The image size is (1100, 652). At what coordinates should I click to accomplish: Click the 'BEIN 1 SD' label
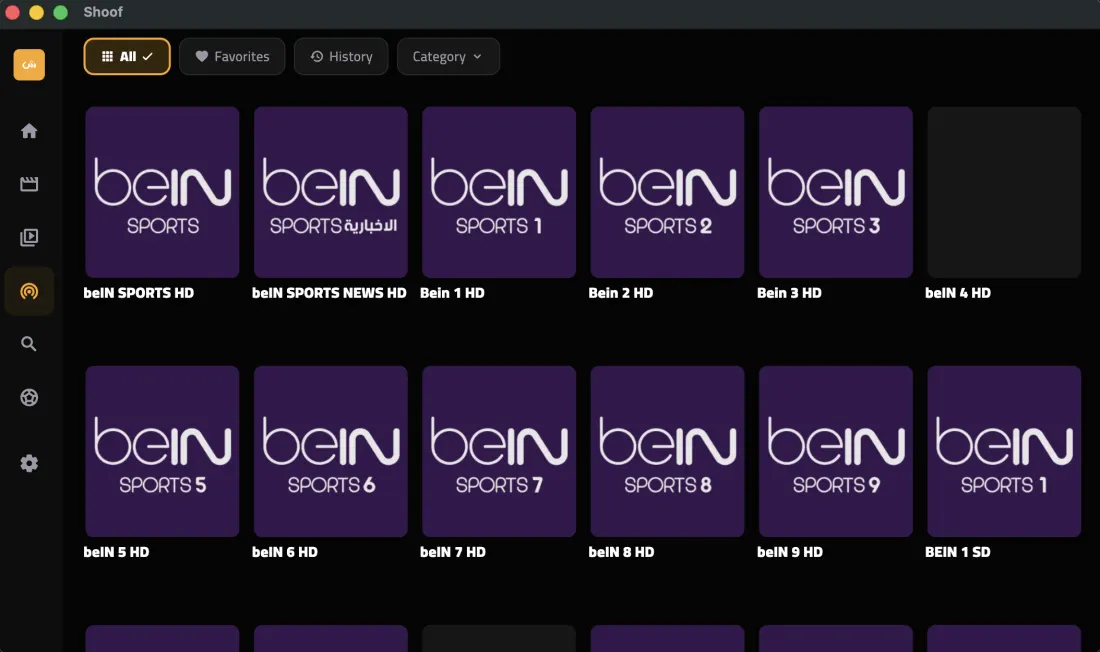click(958, 552)
